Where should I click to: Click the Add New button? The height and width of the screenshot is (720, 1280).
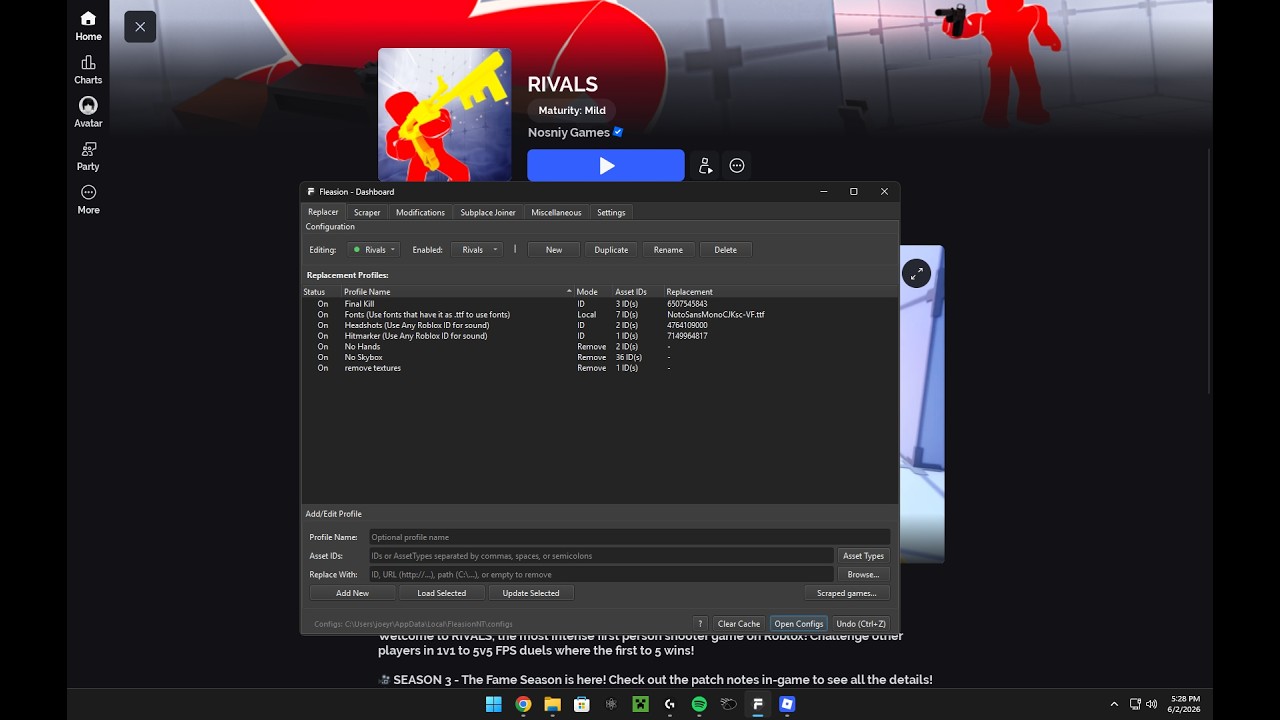coord(352,593)
